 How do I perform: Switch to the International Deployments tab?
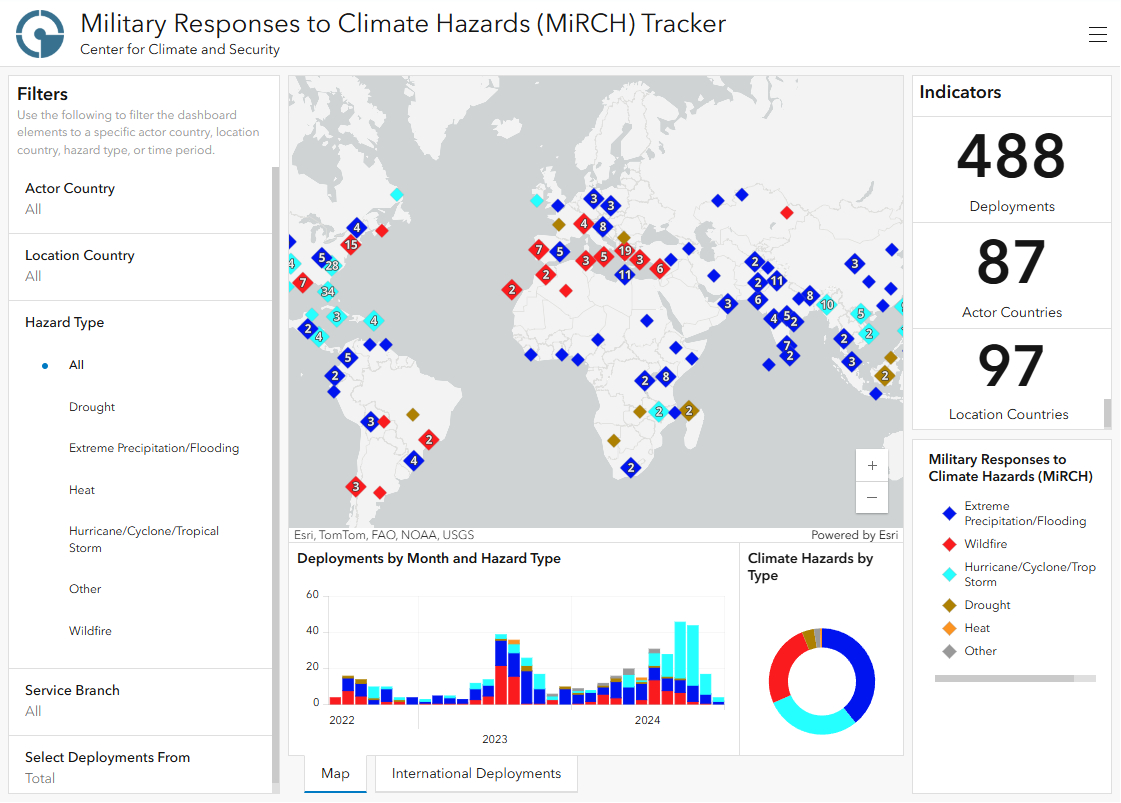(476, 773)
